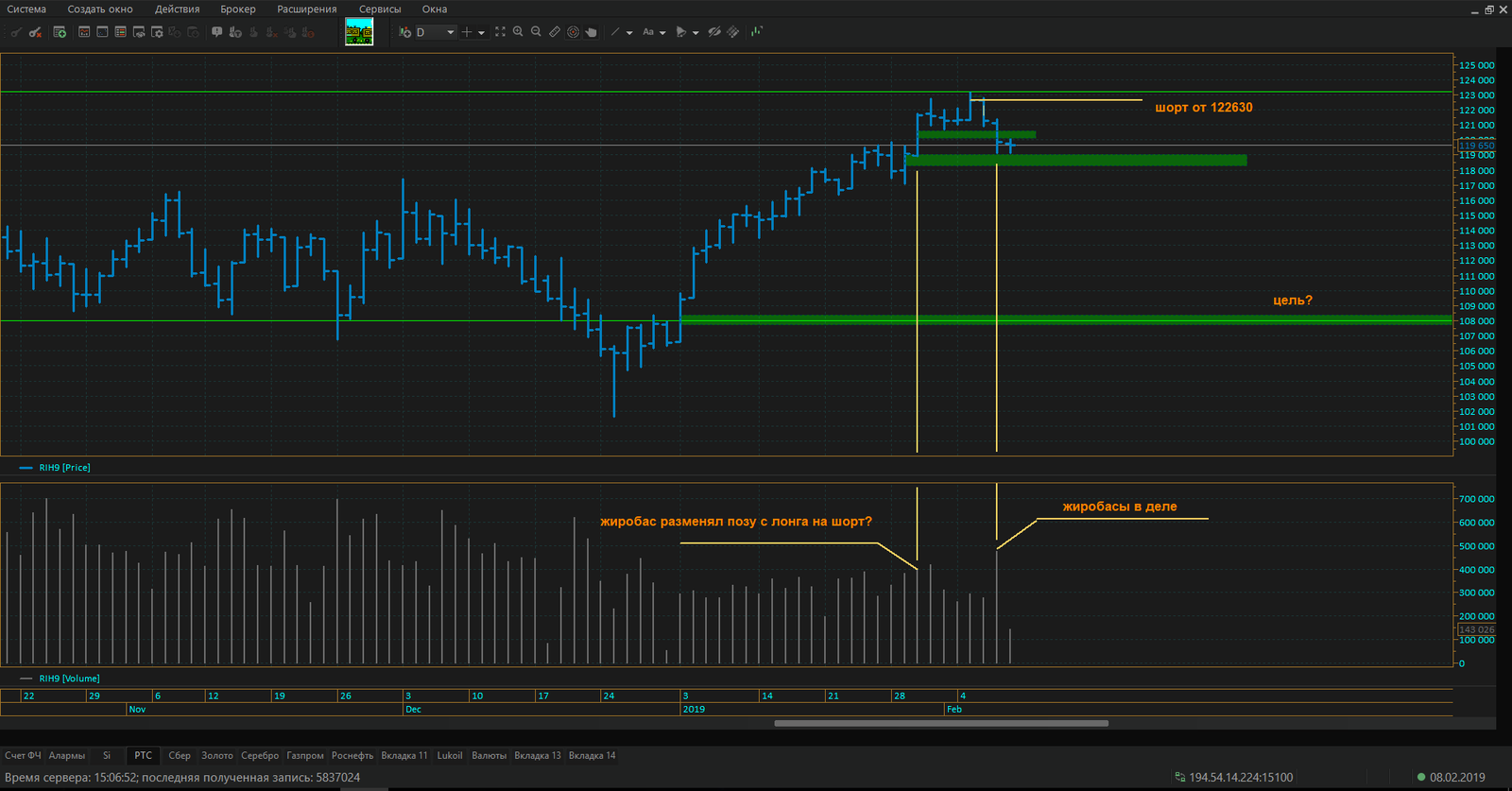Open the D timeframe dropdown

436,32
